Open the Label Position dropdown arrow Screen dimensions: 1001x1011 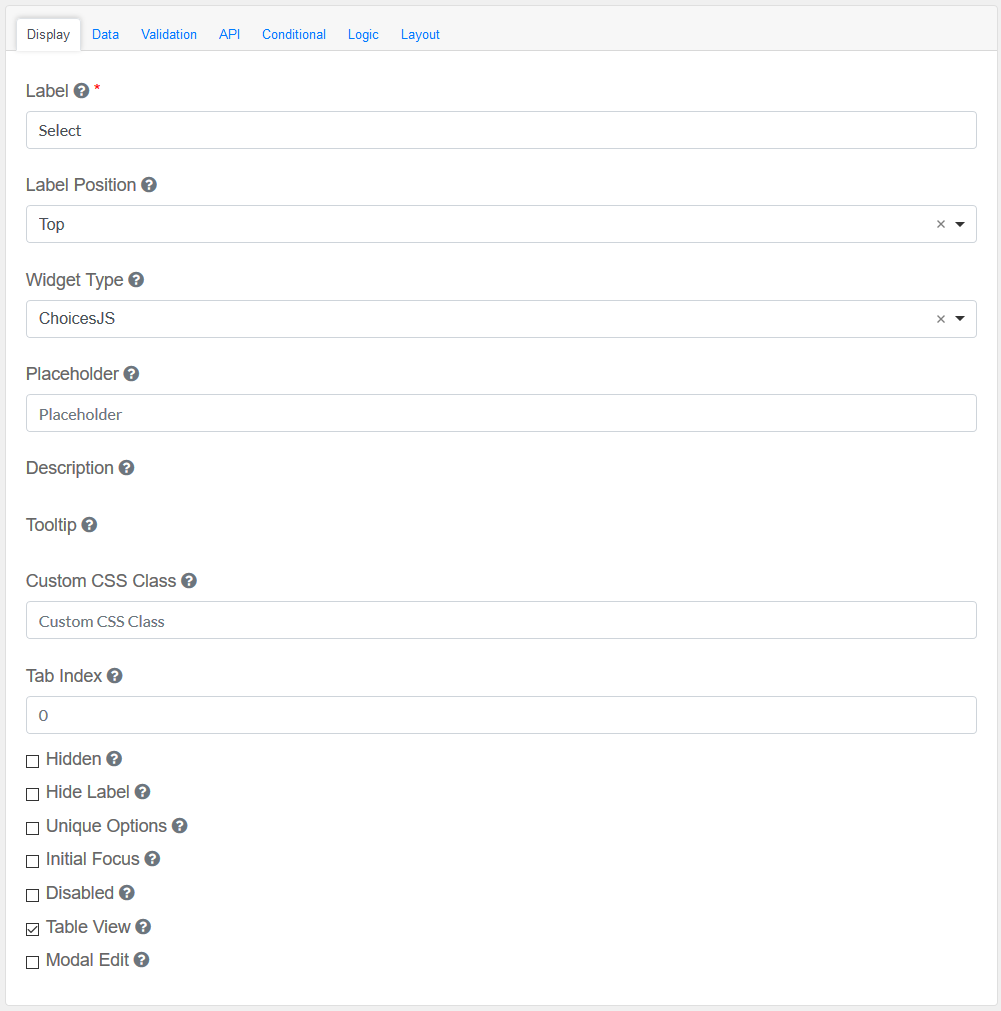tap(960, 225)
